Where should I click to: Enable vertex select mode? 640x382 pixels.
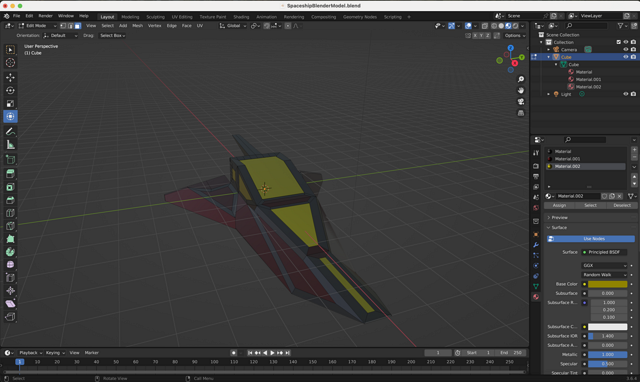coord(63,26)
